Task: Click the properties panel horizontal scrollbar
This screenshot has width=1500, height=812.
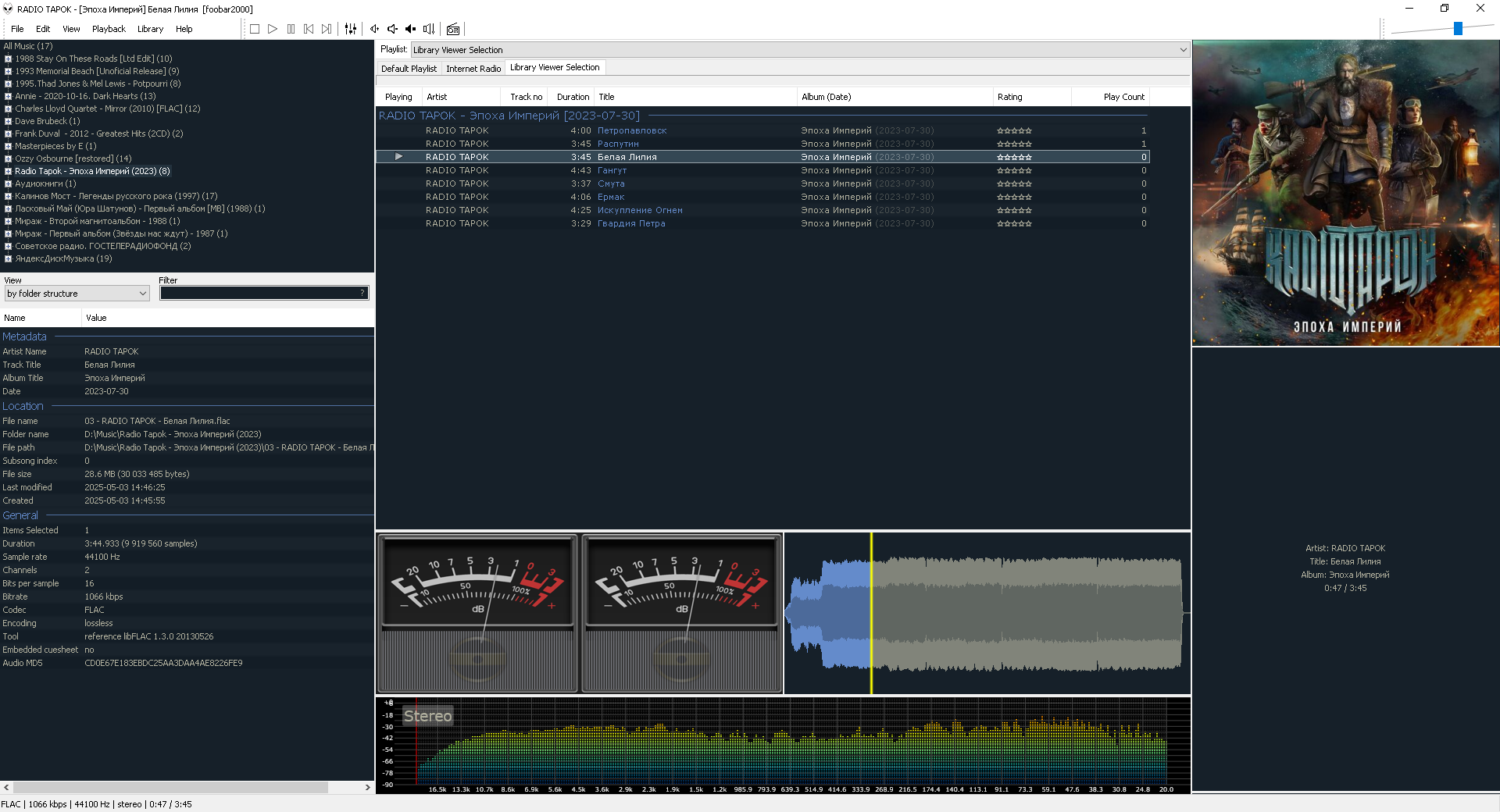Action: [x=170, y=788]
